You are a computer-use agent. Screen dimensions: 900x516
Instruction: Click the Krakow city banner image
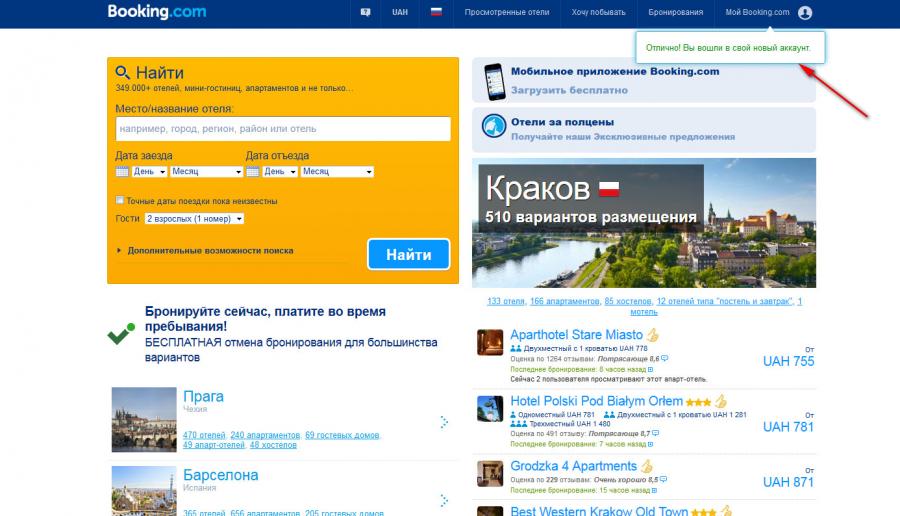pos(644,223)
